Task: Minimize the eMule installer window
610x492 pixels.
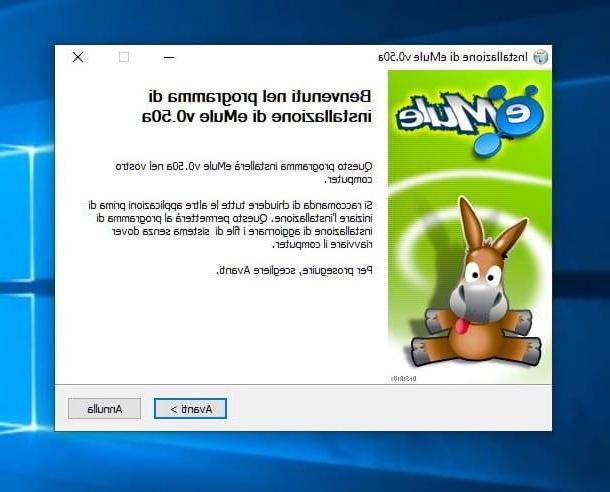Action: pos(168,58)
